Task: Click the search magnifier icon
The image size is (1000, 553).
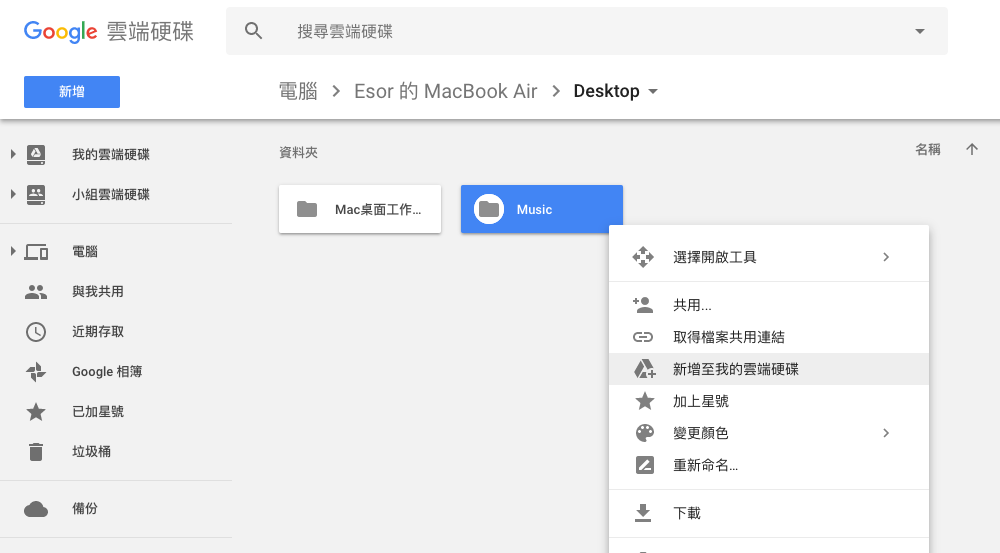Action: pyautogui.click(x=253, y=31)
